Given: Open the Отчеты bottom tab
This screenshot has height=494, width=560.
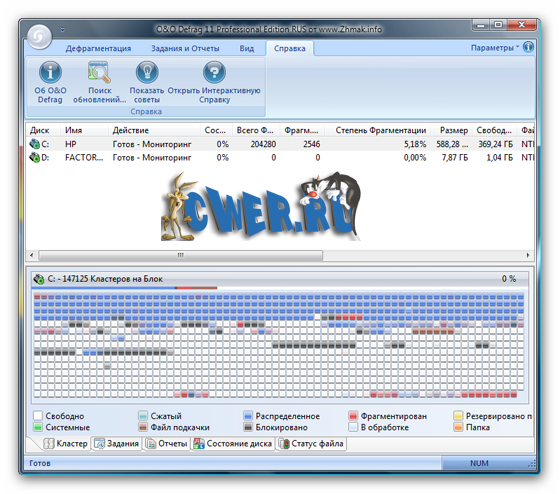Looking at the screenshot, I should [x=166, y=444].
